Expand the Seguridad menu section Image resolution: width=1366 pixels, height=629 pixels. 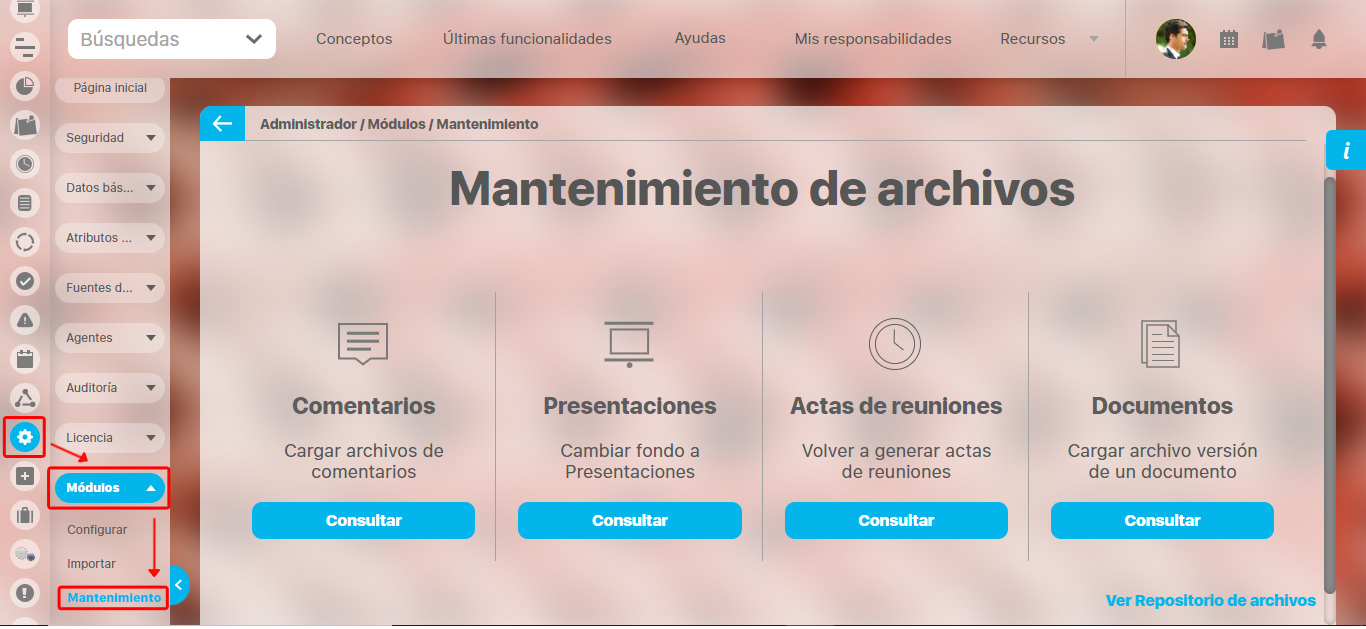[109, 138]
